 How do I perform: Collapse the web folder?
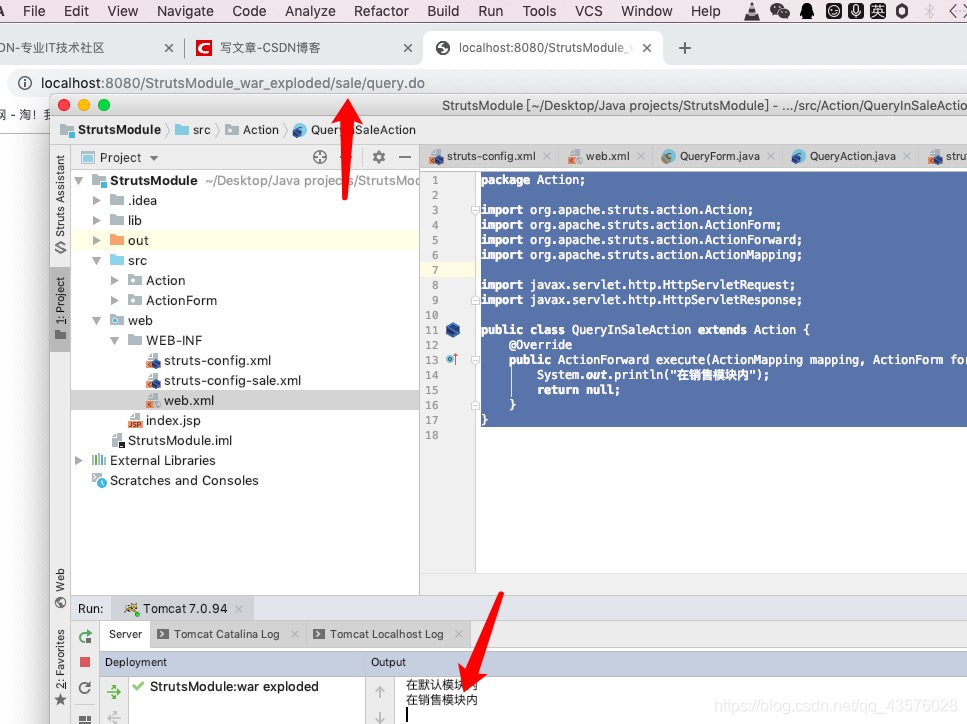96,320
